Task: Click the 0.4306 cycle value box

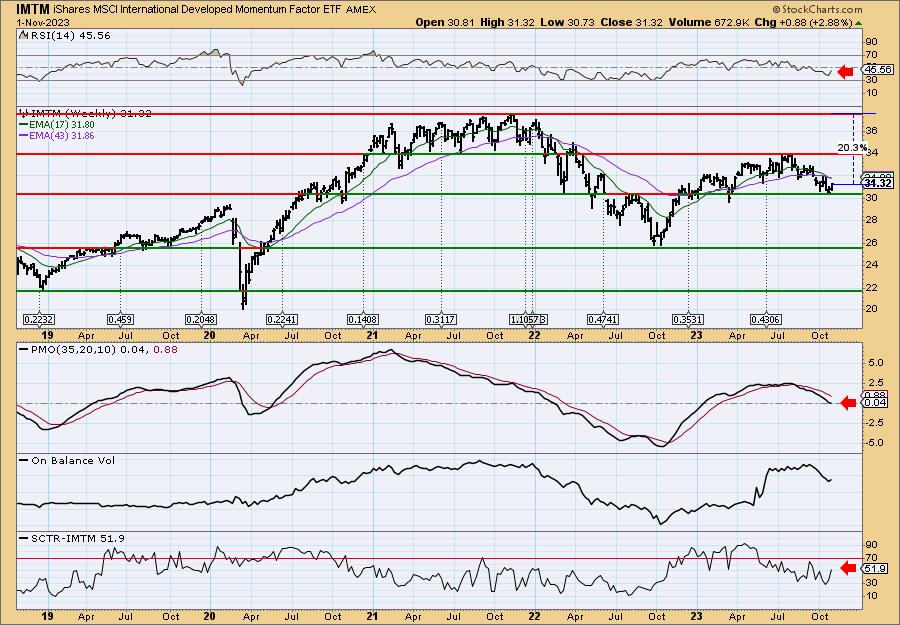Action: click(x=767, y=319)
